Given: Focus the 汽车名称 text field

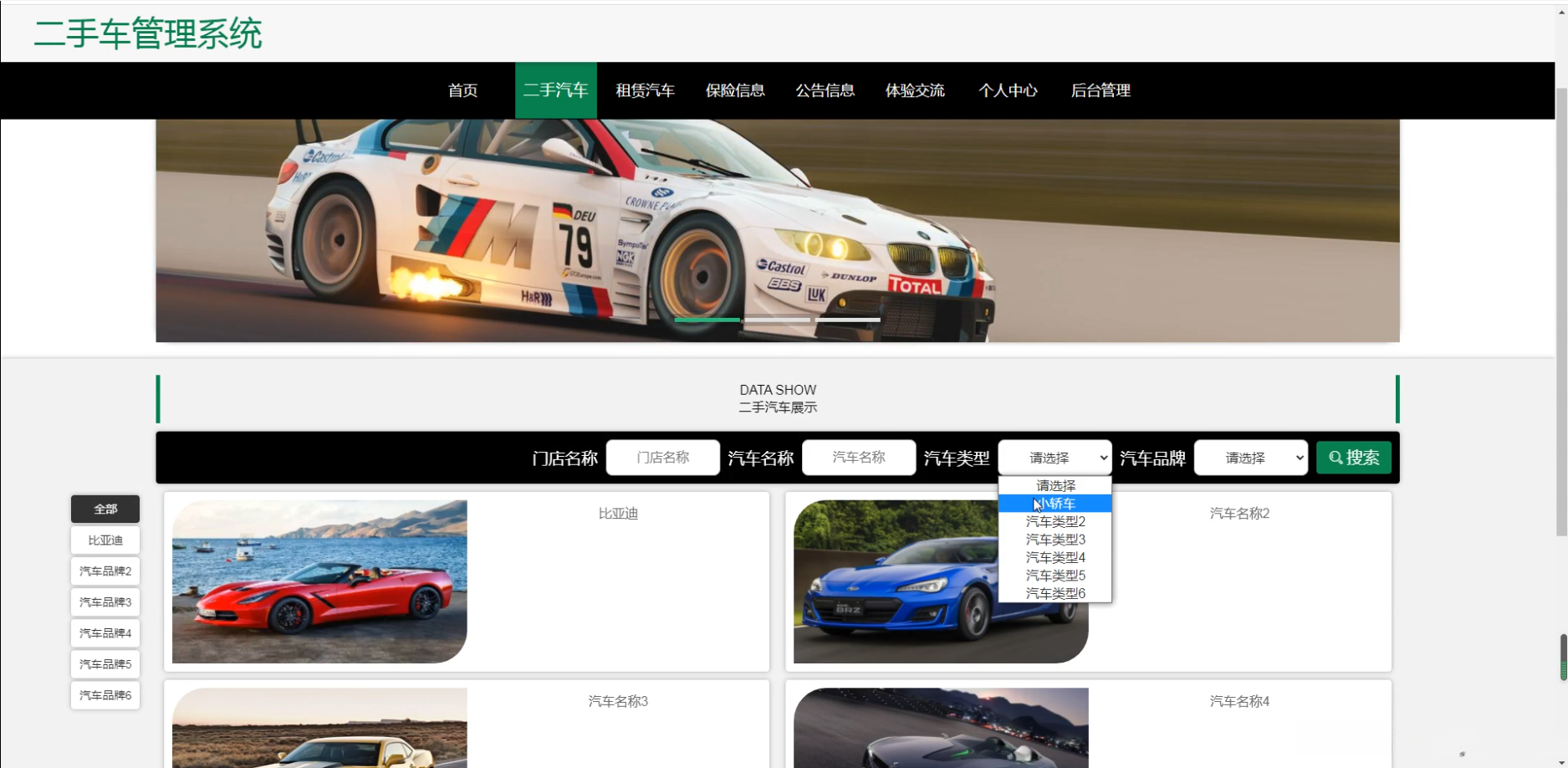Looking at the screenshot, I should click(858, 458).
